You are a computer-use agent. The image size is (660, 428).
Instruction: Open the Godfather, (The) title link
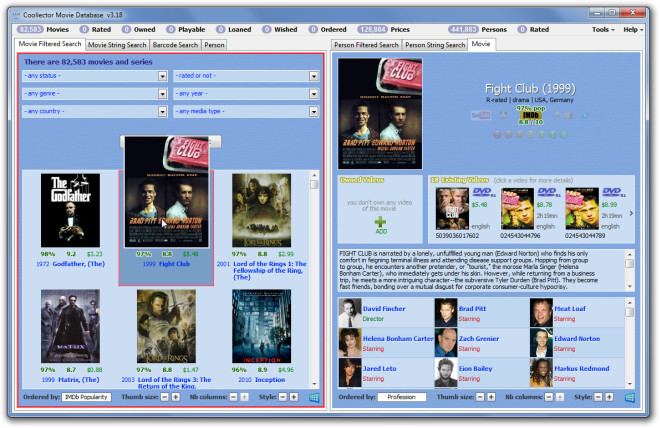point(79,264)
